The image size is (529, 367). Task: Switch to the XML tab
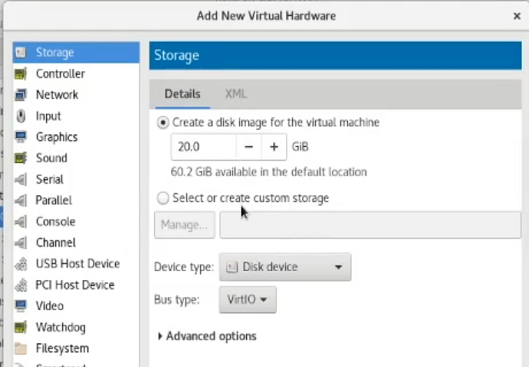click(236, 94)
